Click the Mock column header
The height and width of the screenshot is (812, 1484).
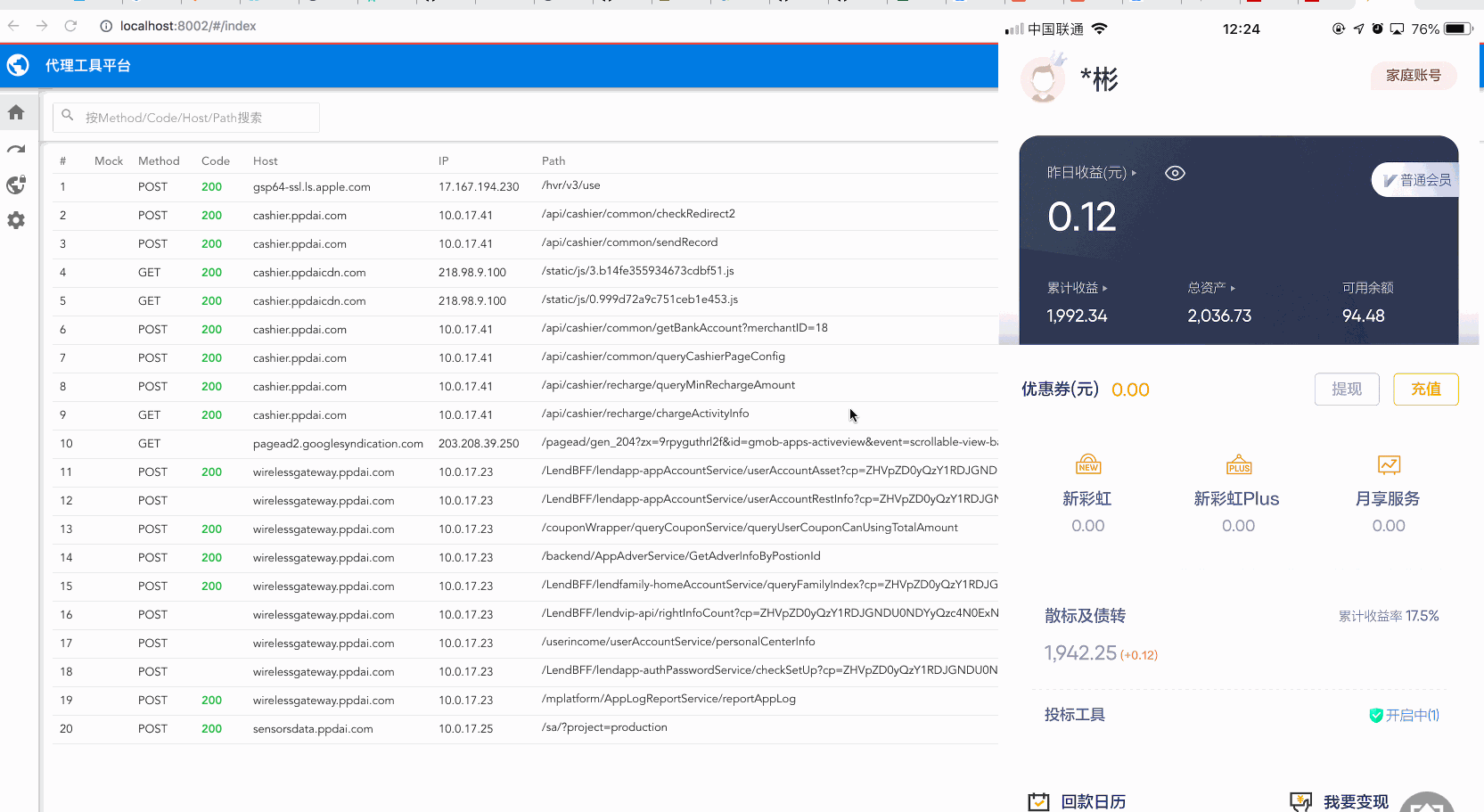click(x=109, y=161)
